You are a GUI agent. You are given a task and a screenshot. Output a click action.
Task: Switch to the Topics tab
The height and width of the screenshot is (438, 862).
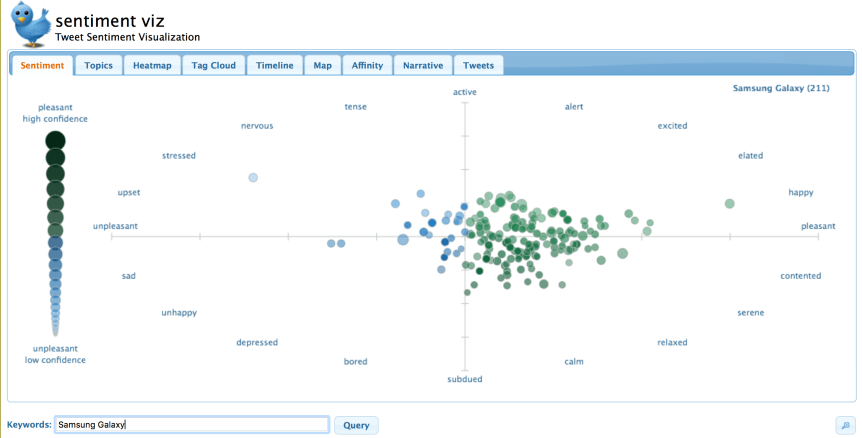click(98, 65)
